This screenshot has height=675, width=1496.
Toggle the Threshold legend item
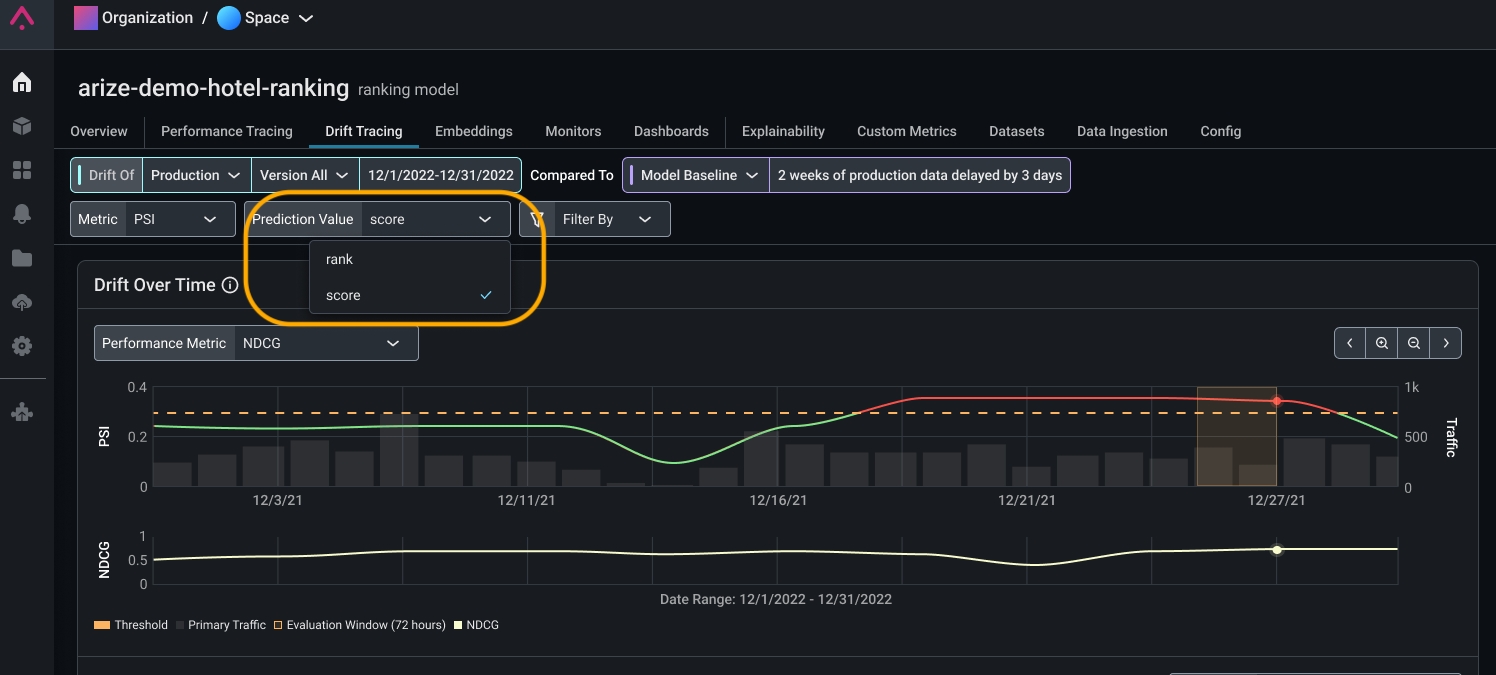click(131, 625)
